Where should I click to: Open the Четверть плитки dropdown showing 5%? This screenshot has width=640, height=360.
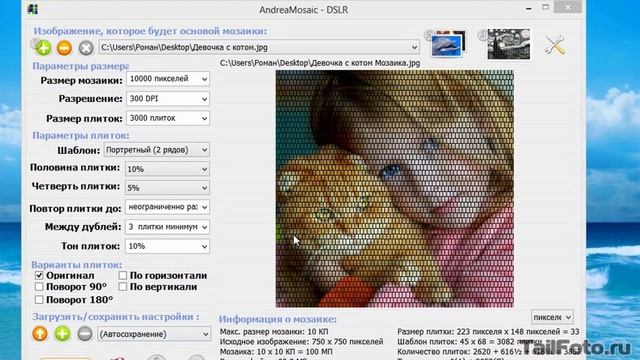(167, 188)
